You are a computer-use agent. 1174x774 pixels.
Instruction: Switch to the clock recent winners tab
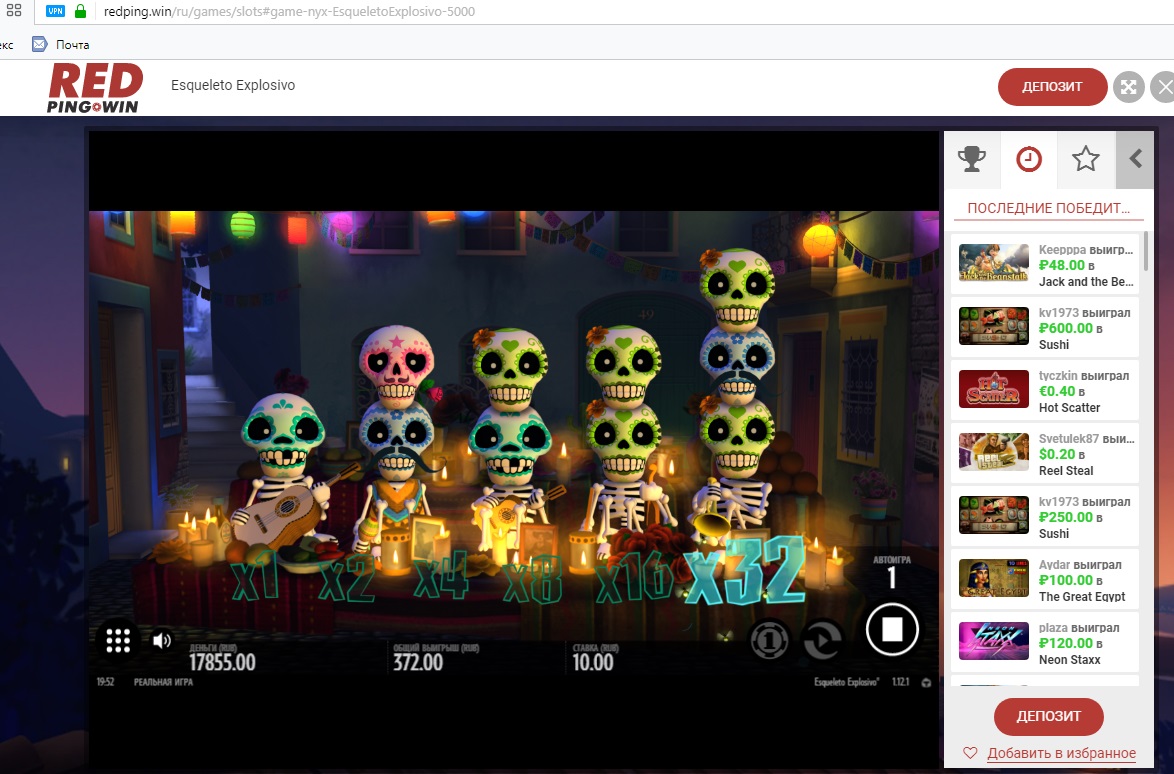click(1029, 159)
